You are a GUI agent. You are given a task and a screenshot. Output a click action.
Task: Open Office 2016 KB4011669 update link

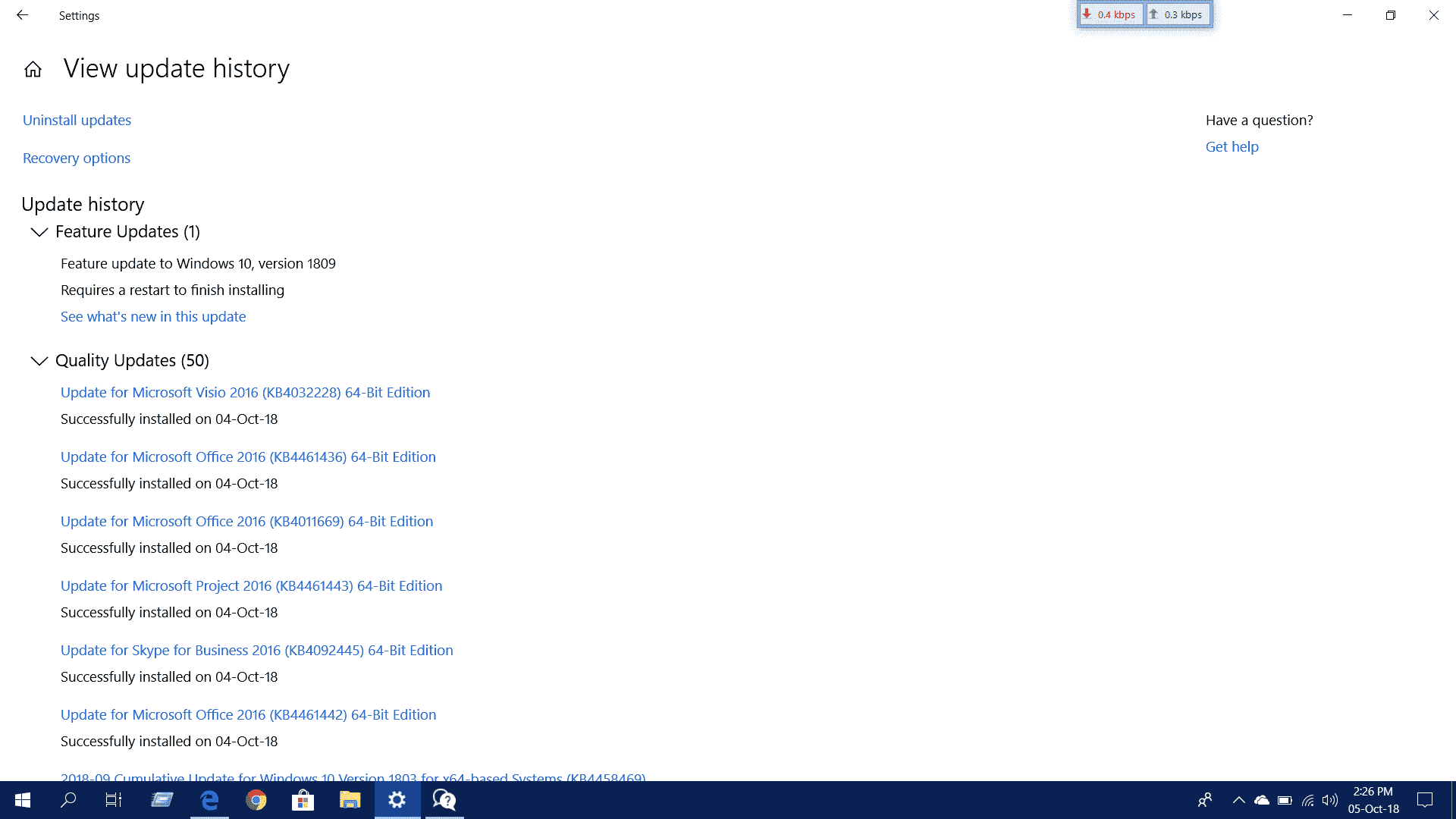tap(247, 522)
